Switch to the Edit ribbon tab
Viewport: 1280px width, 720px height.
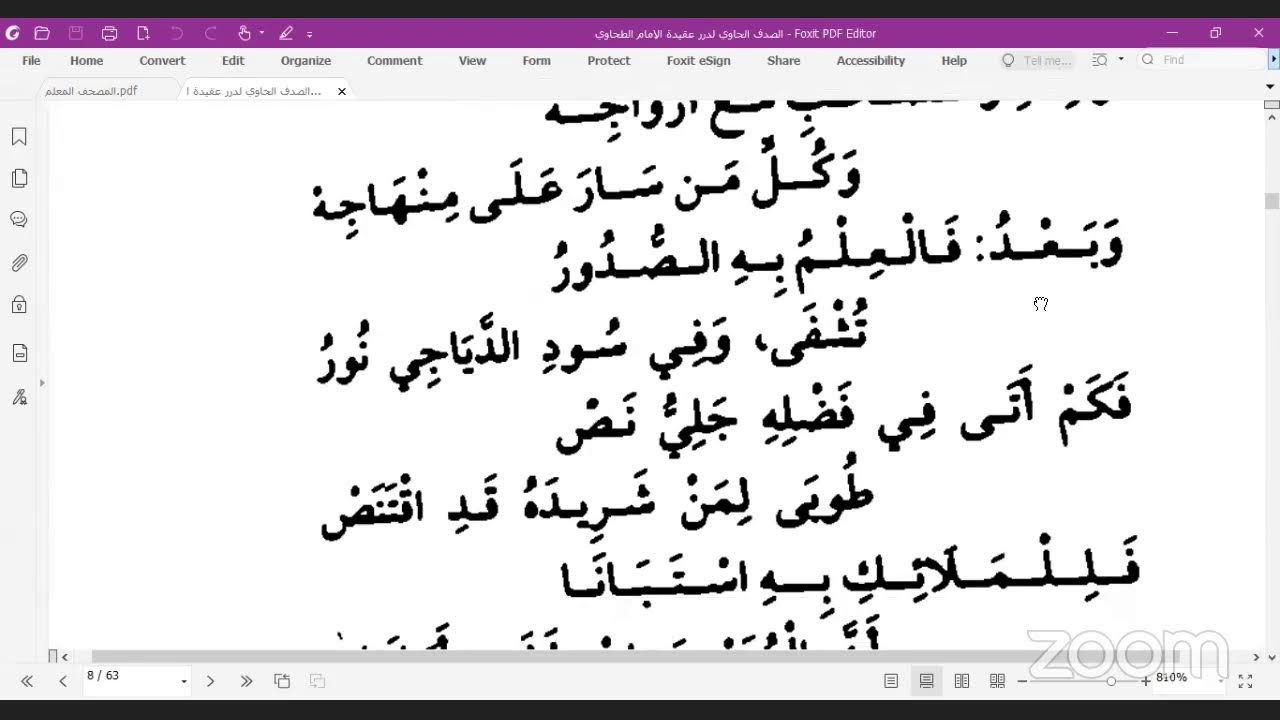(x=233, y=60)
